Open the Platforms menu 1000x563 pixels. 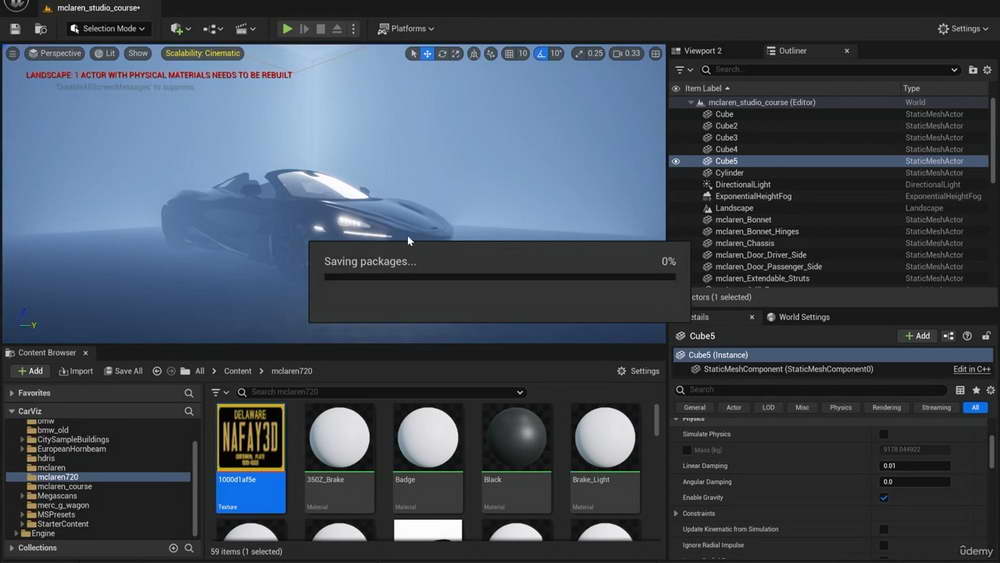tap(406, 29)
